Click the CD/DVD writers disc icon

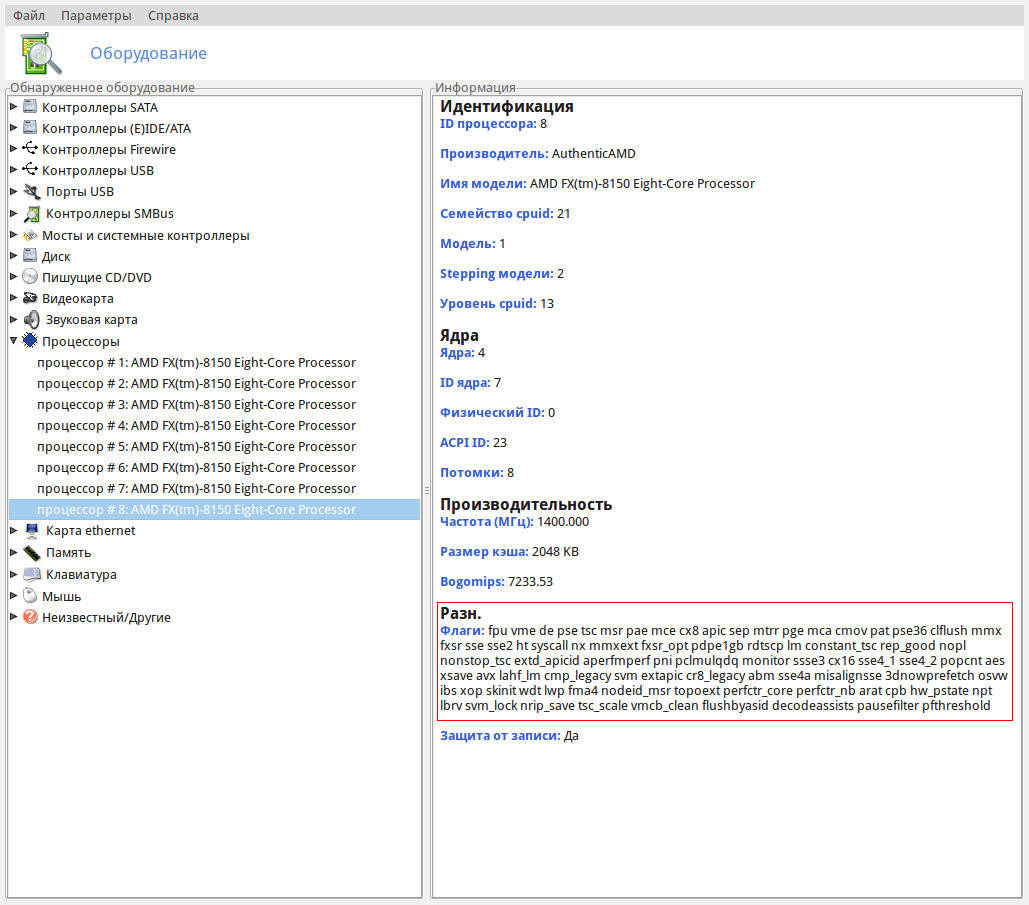coord(30,277)
